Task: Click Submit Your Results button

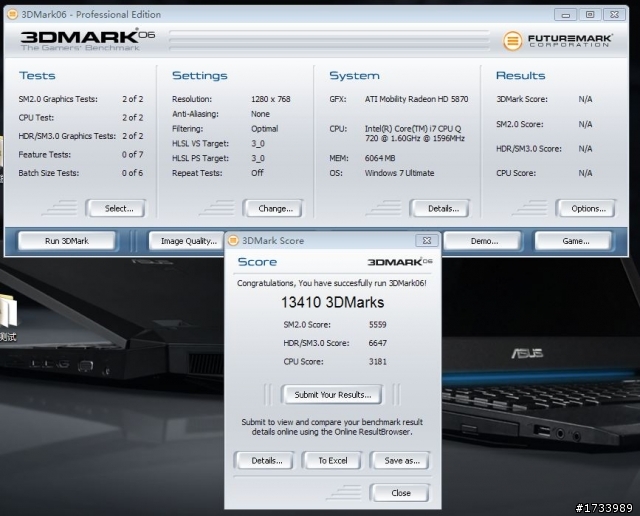Action: pos(332,395)
